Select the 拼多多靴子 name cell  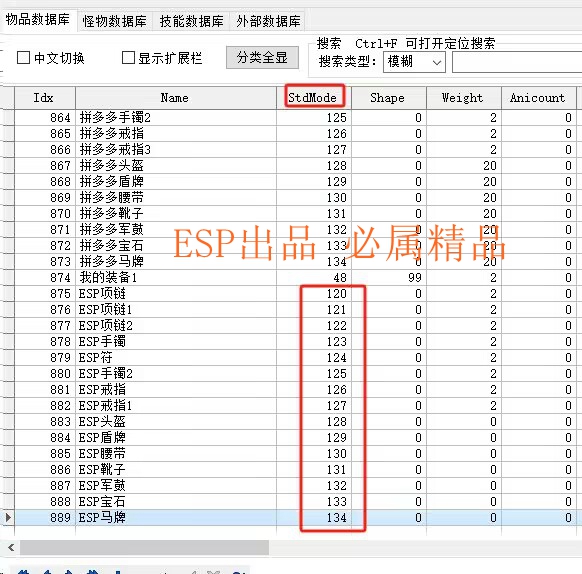point(176,213)
